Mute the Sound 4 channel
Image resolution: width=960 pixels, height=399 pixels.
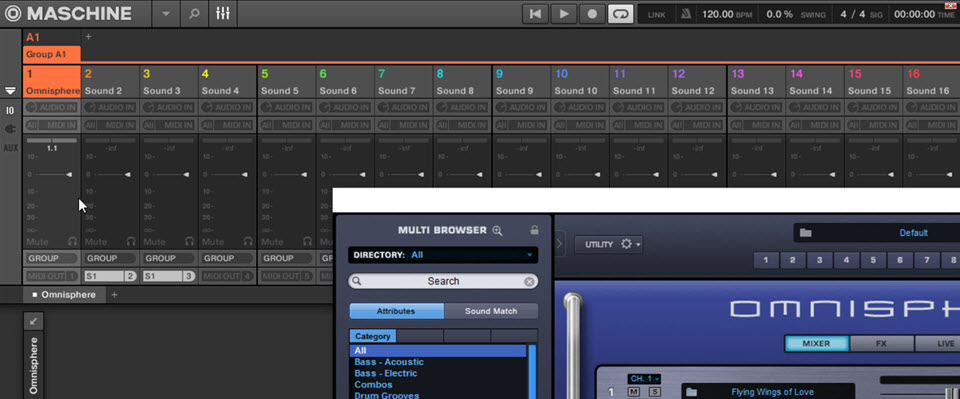click(213, 242)
